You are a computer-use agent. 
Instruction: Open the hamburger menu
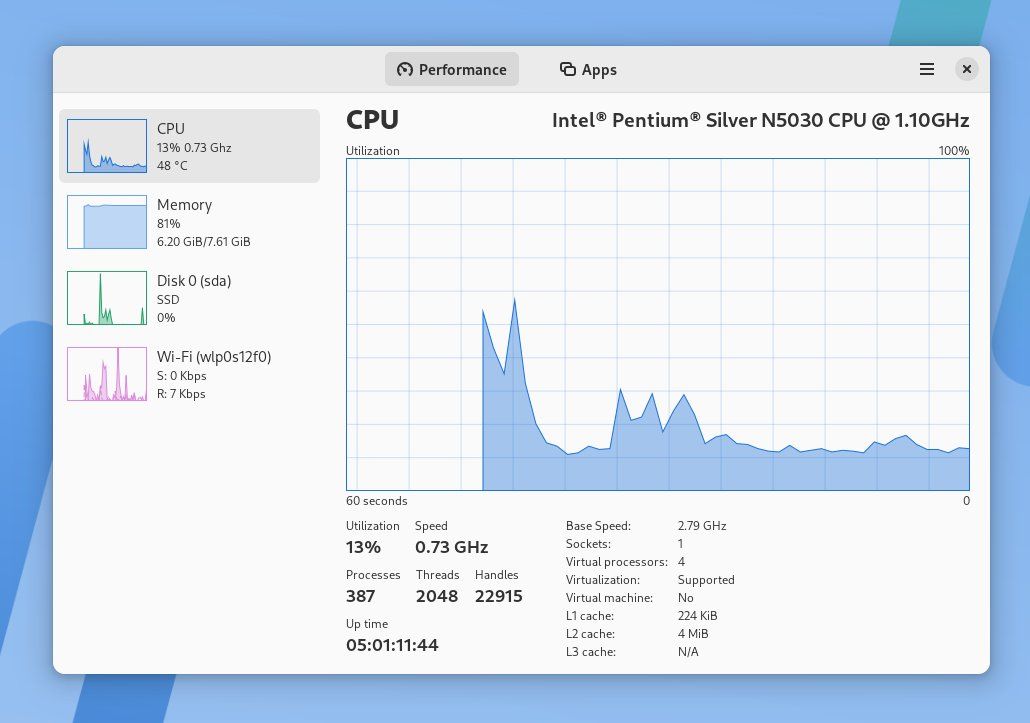pos(926,69)
